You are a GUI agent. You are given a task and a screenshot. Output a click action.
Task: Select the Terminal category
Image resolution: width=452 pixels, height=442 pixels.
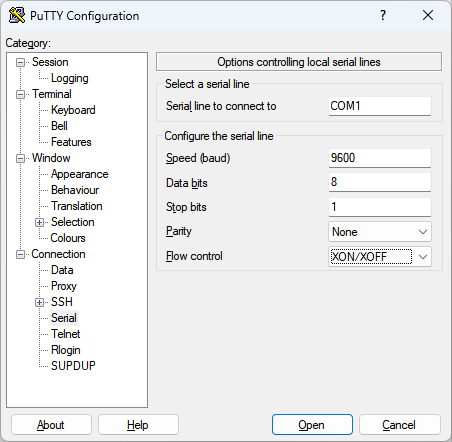coord(52,94)
